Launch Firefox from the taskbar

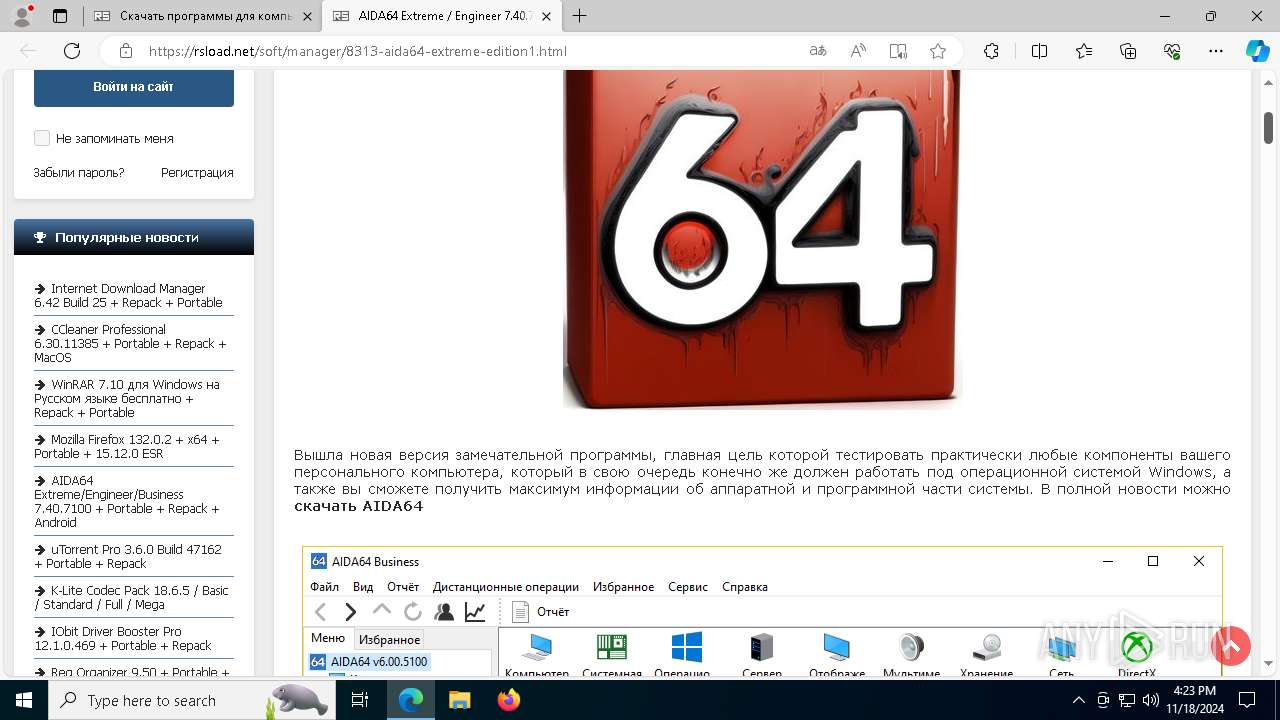[508, 700]
